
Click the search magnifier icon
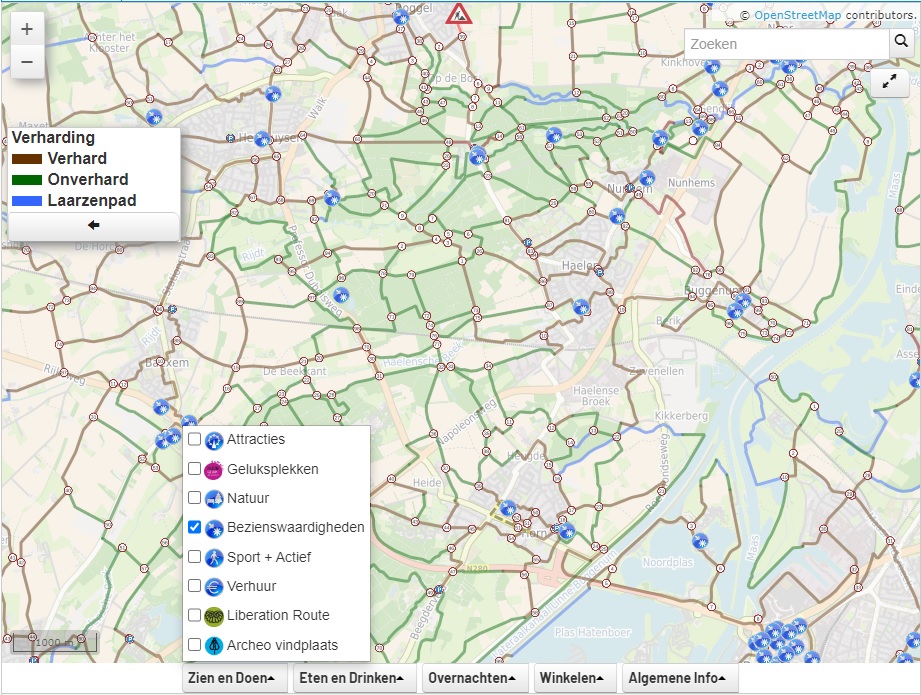(901, 44)
